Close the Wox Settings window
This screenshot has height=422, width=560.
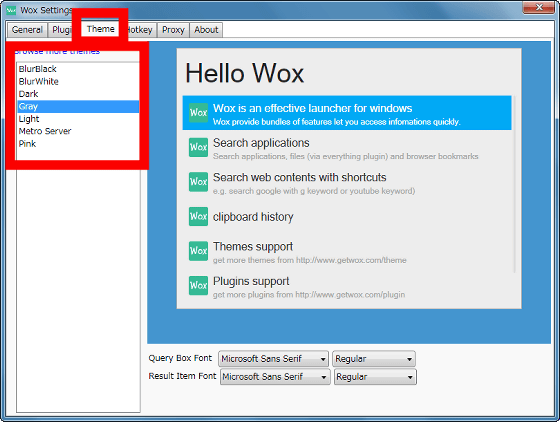pos(539,7)
